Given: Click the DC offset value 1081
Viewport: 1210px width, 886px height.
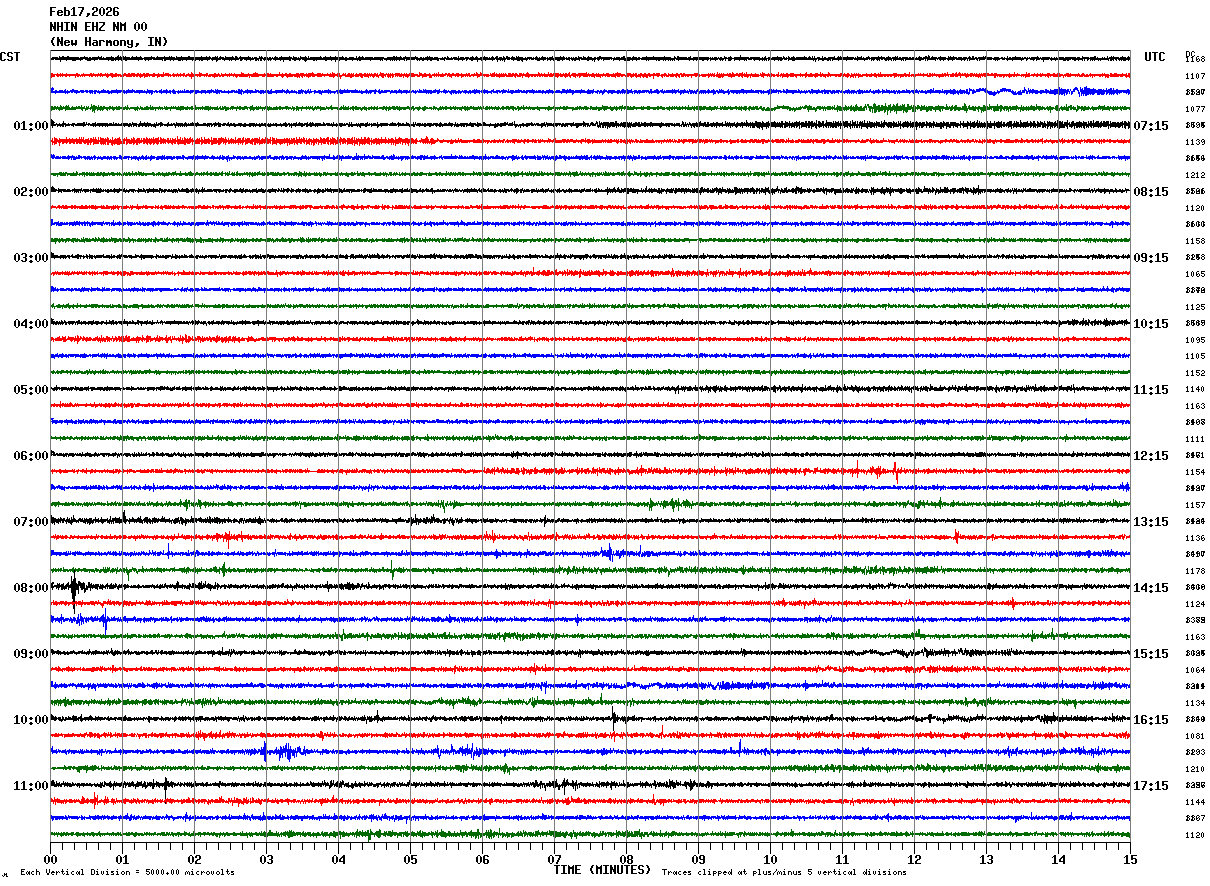Looking at the screenshot, I should [x=1195, y=736].
